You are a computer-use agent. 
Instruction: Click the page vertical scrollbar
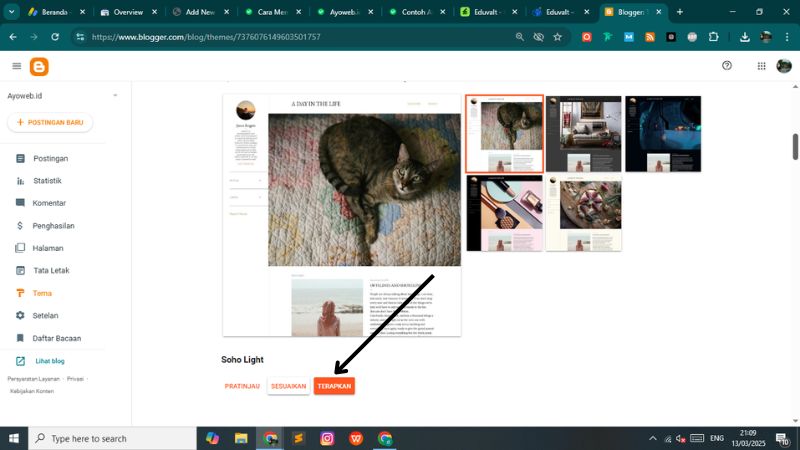coord(795,145)
